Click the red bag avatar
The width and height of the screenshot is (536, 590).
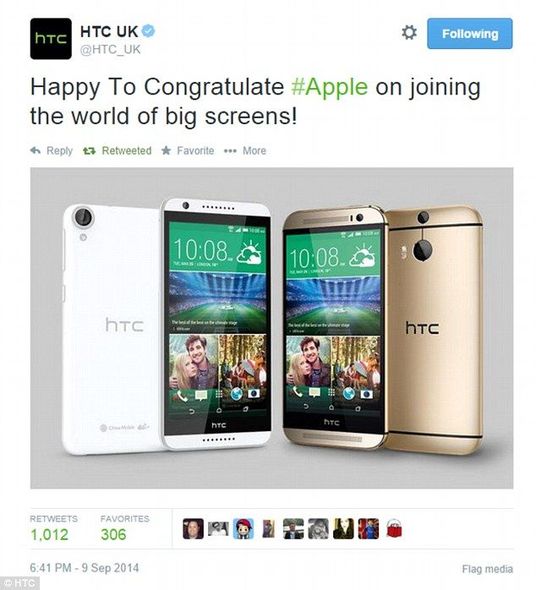point(394,529)
